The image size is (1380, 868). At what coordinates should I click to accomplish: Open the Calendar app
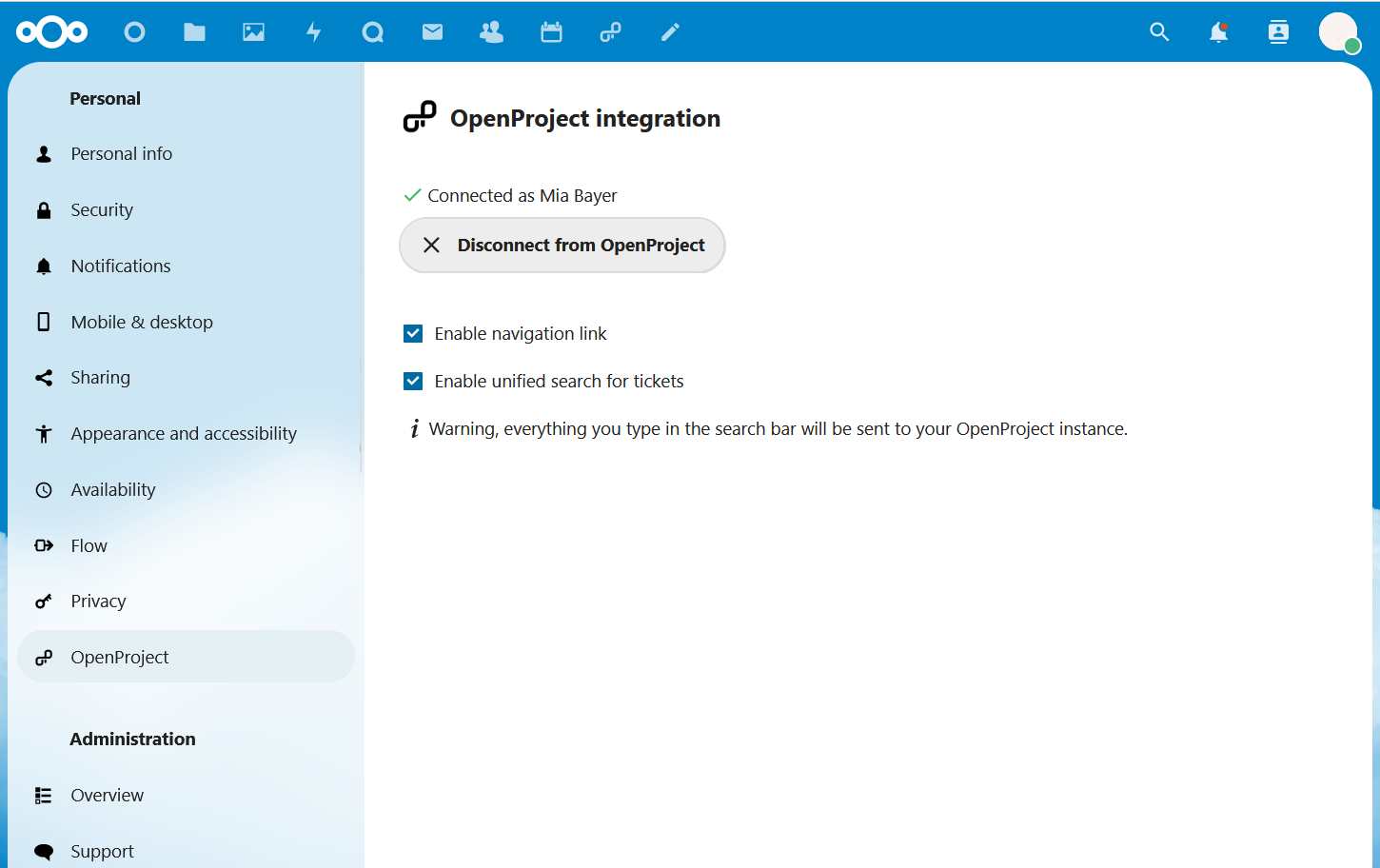(x=551, y=31)
